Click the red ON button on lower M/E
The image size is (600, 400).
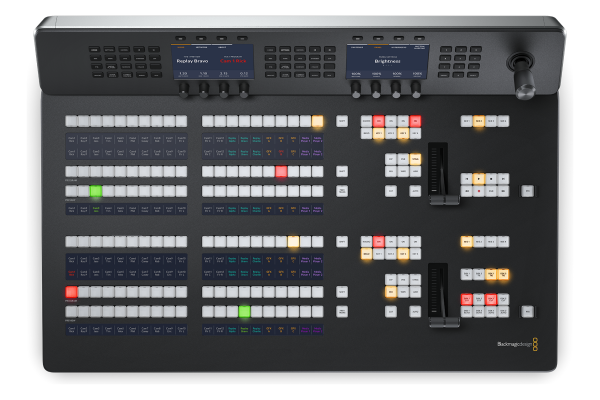(378, 242)
